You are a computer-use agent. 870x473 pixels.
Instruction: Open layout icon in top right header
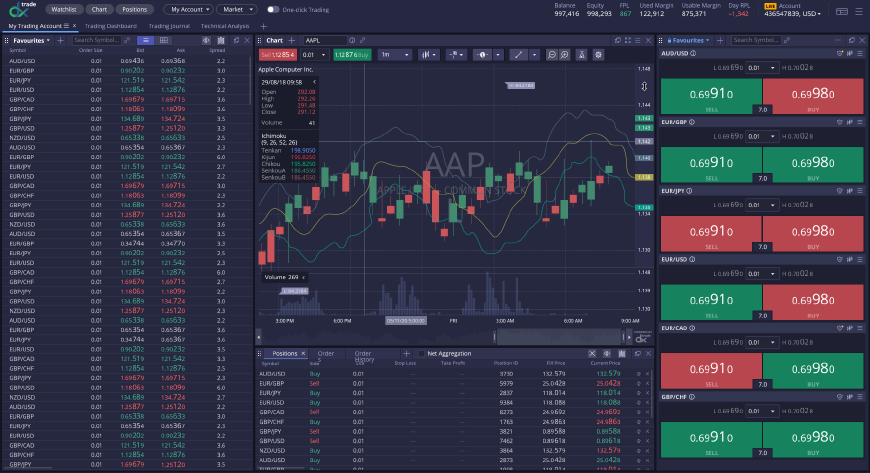pyautogui.click(x=842, y=11)
